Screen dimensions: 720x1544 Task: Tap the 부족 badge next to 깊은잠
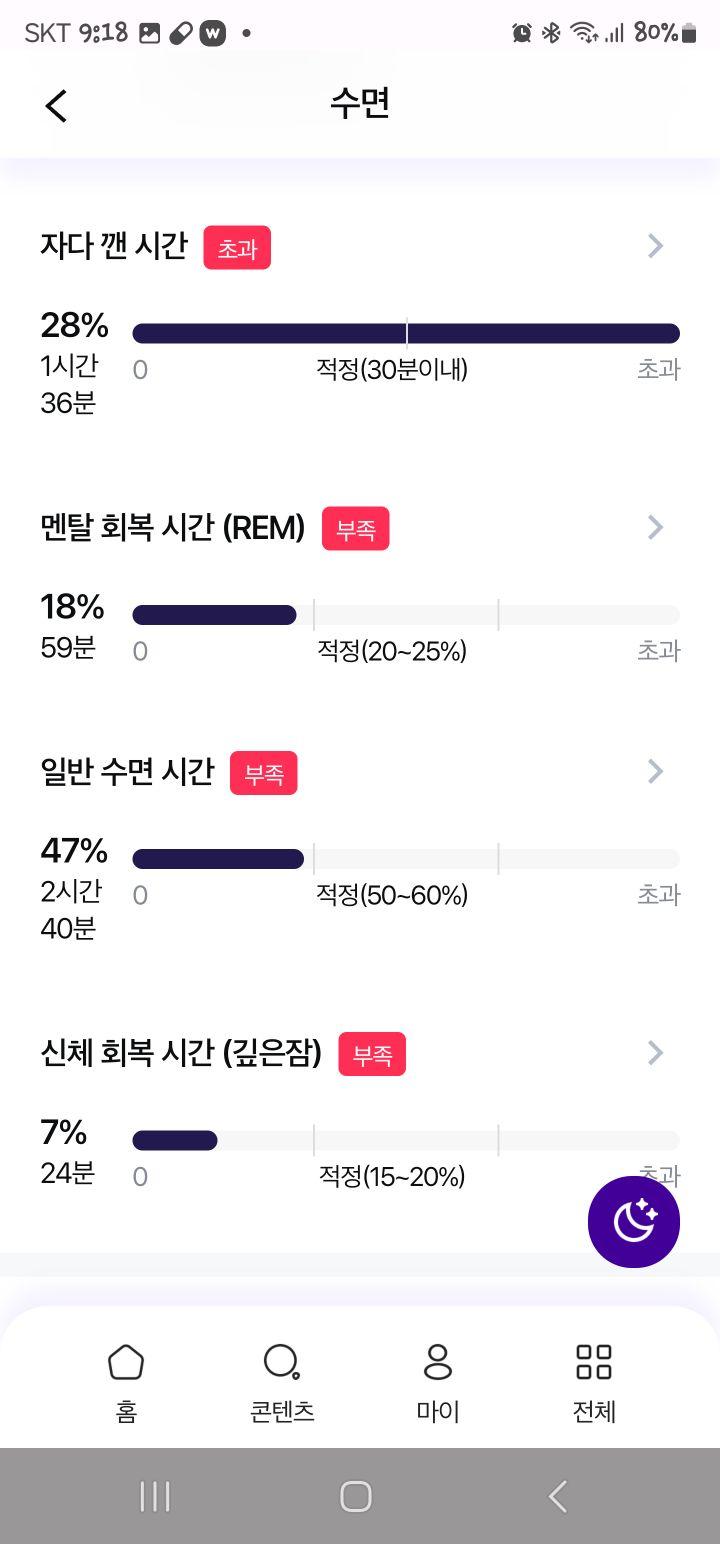click(x=372, y=1054)
